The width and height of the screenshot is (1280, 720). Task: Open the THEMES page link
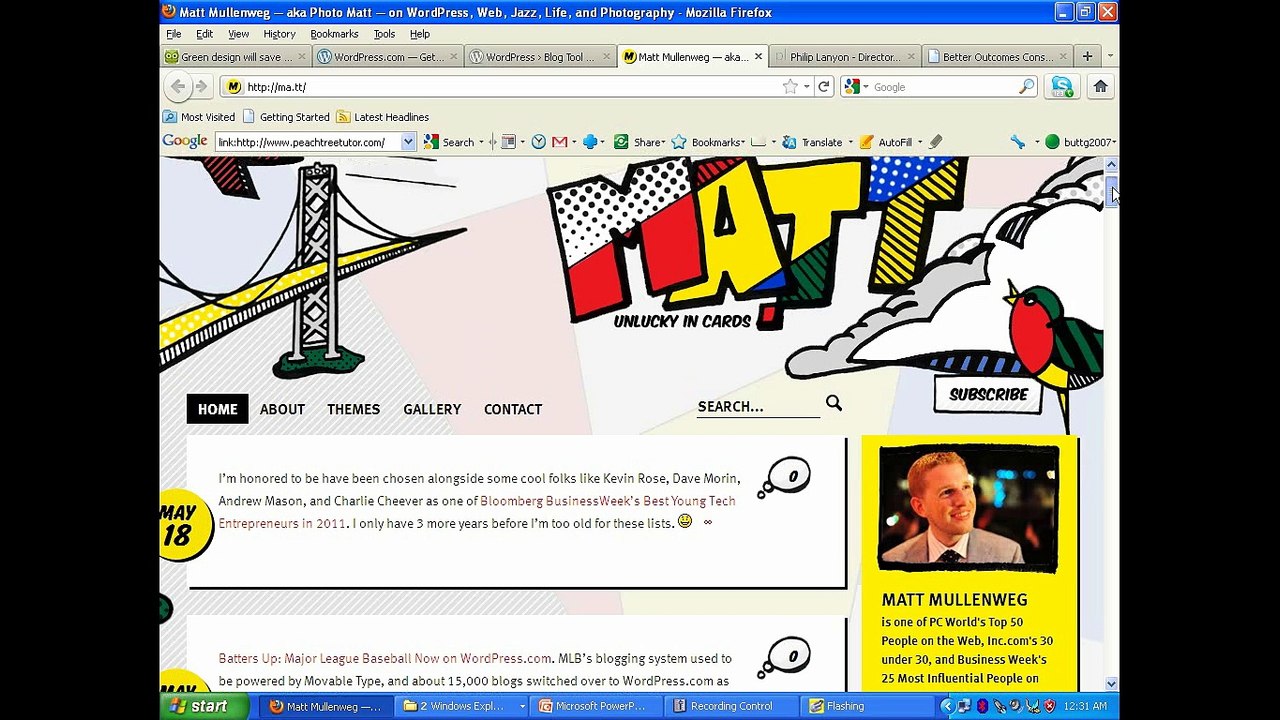353,409
